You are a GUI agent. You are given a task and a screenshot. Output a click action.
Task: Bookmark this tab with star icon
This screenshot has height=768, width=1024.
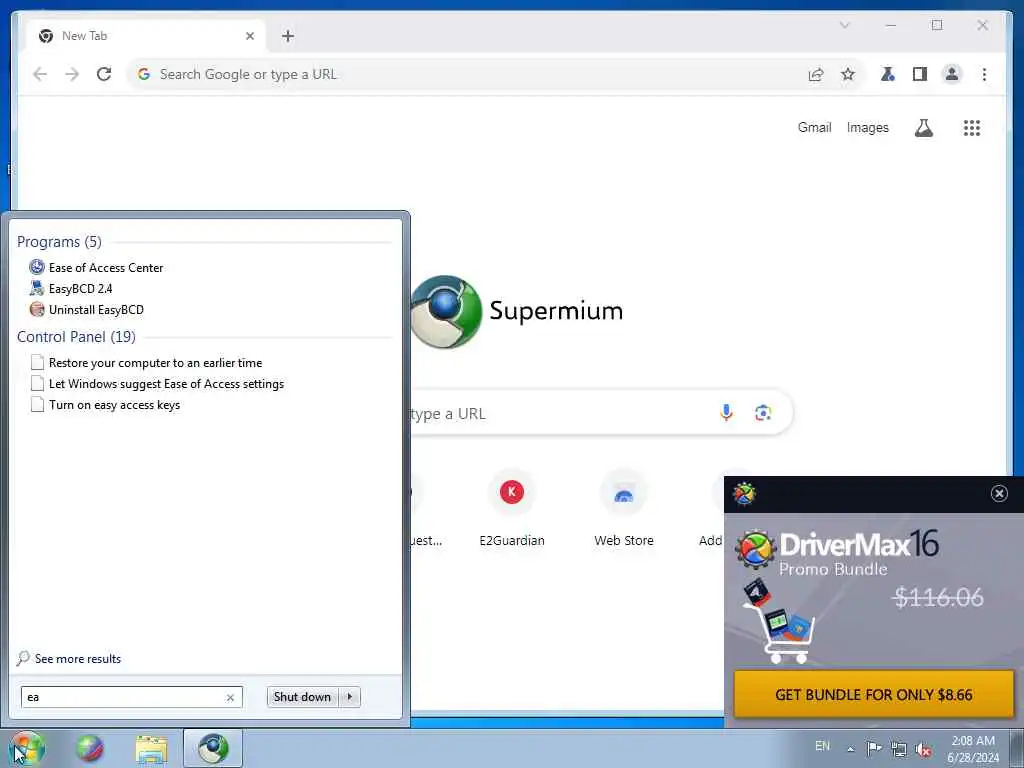pos(848,74)
